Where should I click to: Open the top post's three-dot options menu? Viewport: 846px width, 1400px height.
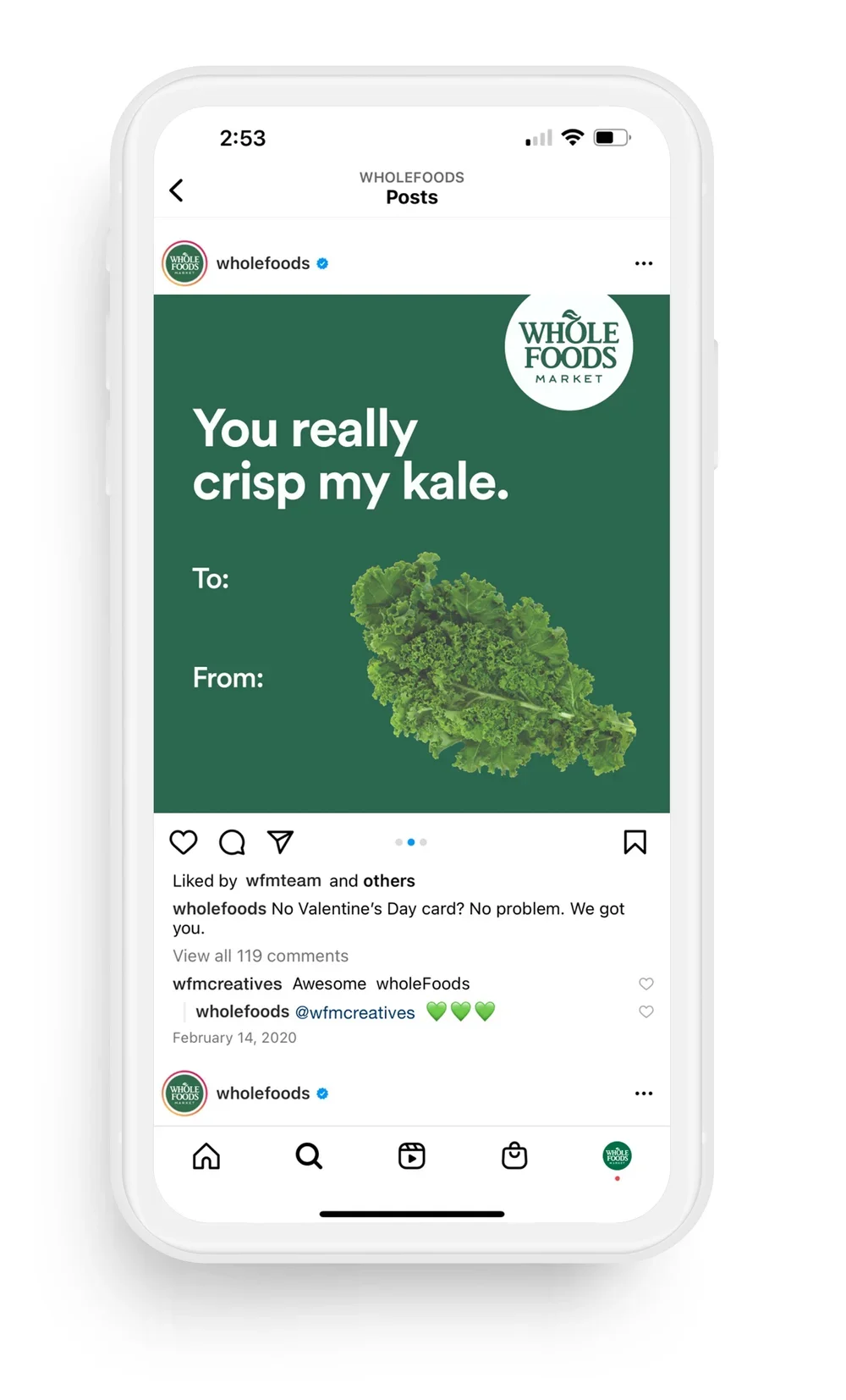(x=644, y=263)
